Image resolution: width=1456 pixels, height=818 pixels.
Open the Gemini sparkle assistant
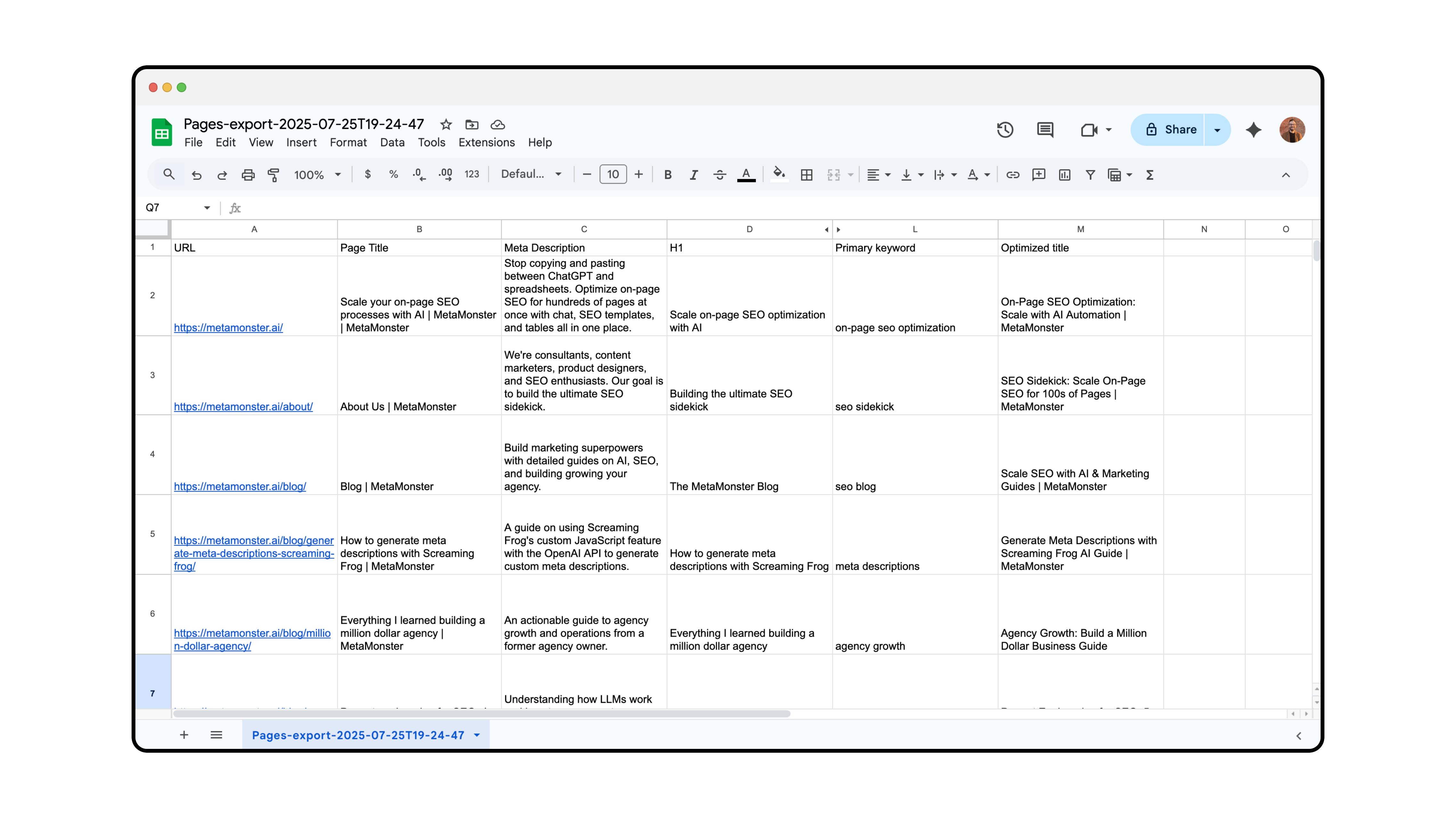pyautogui.click(x=1253, y=130)
